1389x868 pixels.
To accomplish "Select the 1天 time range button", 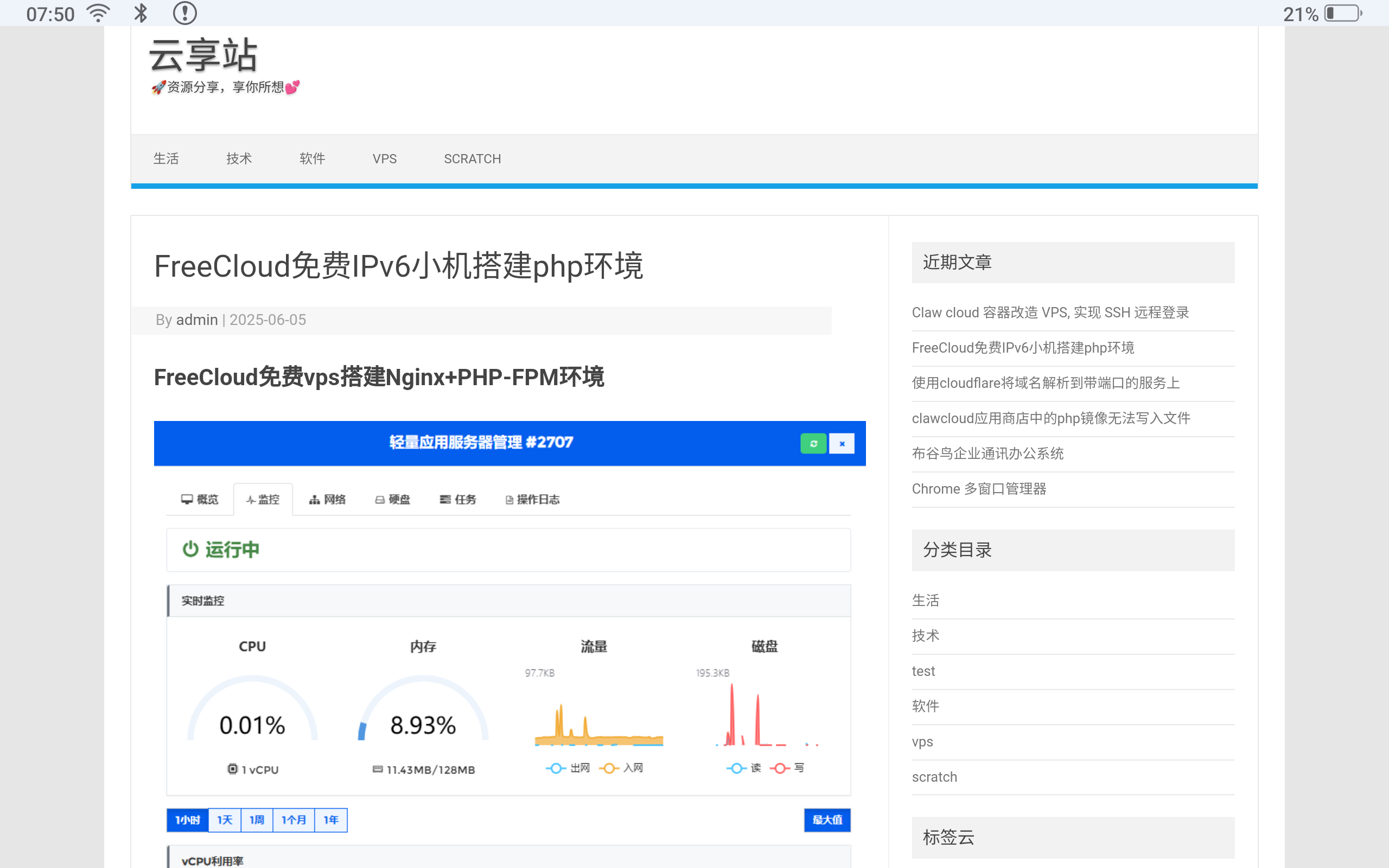I will pos(225,820).
